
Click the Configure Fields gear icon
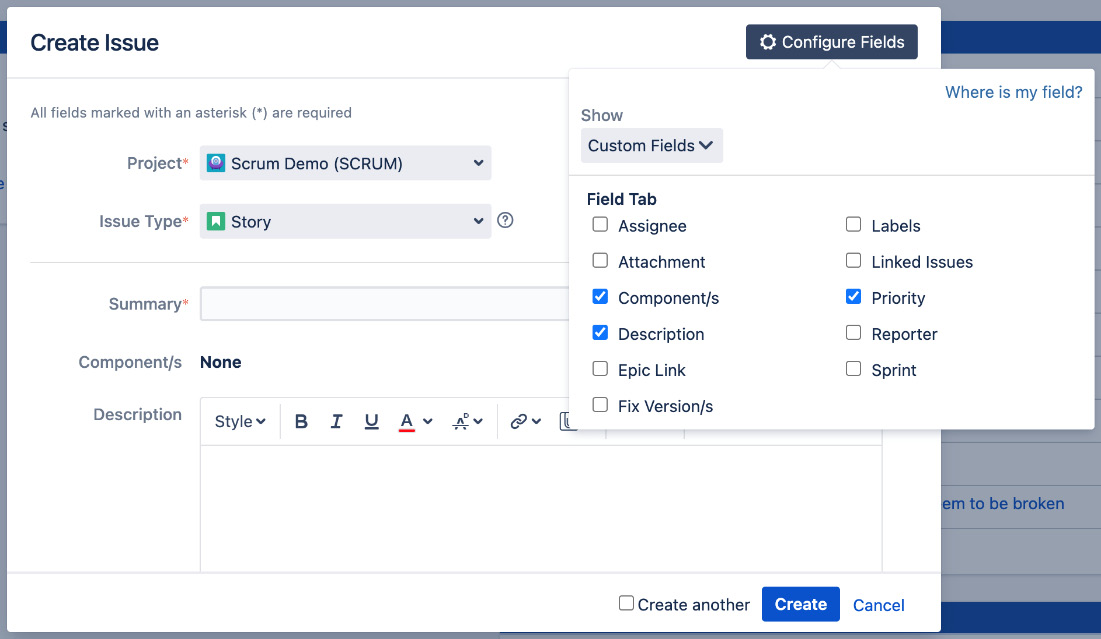click(x=767, y=41)
